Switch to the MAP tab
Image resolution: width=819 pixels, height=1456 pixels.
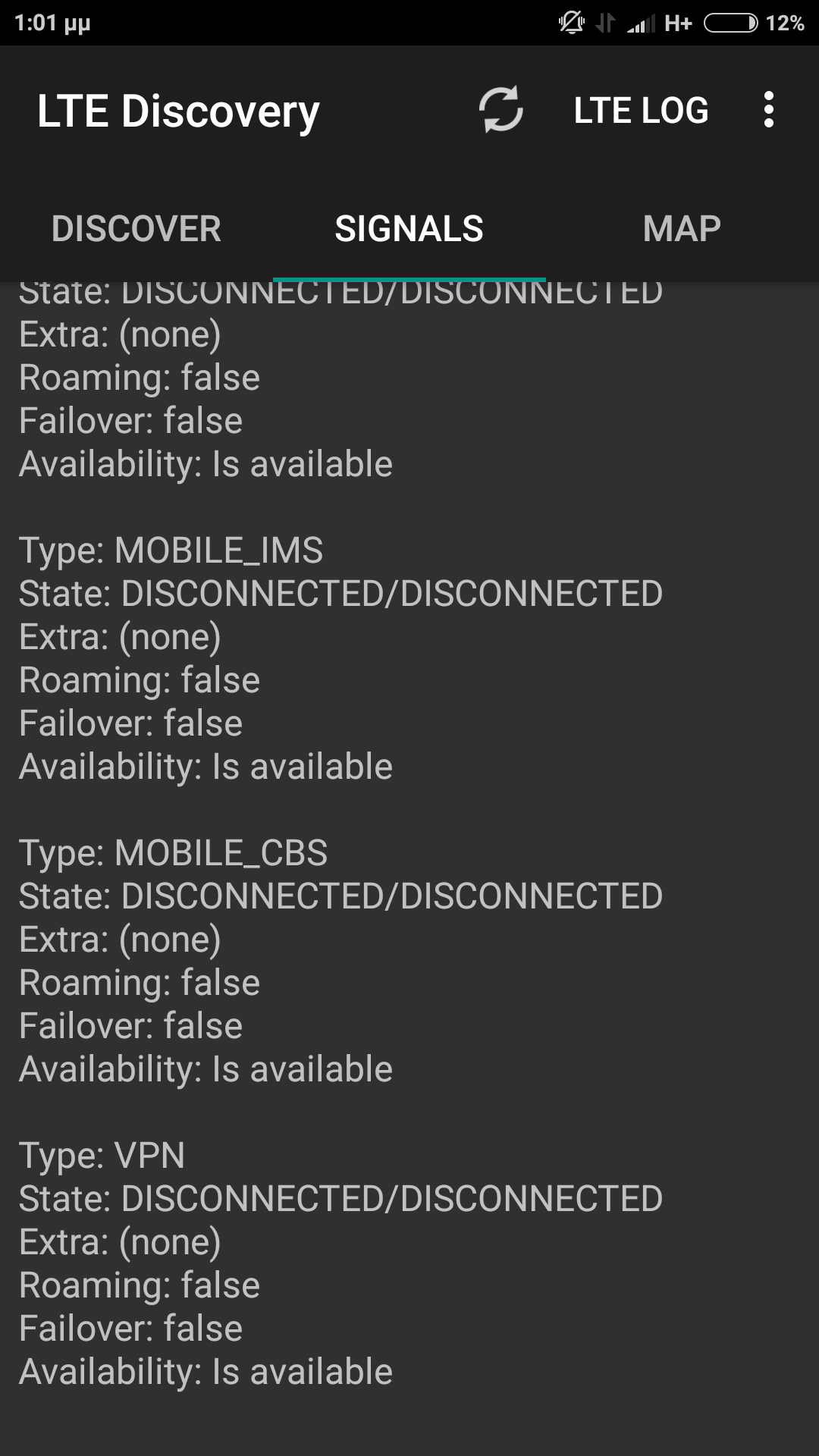pos(682,229)
